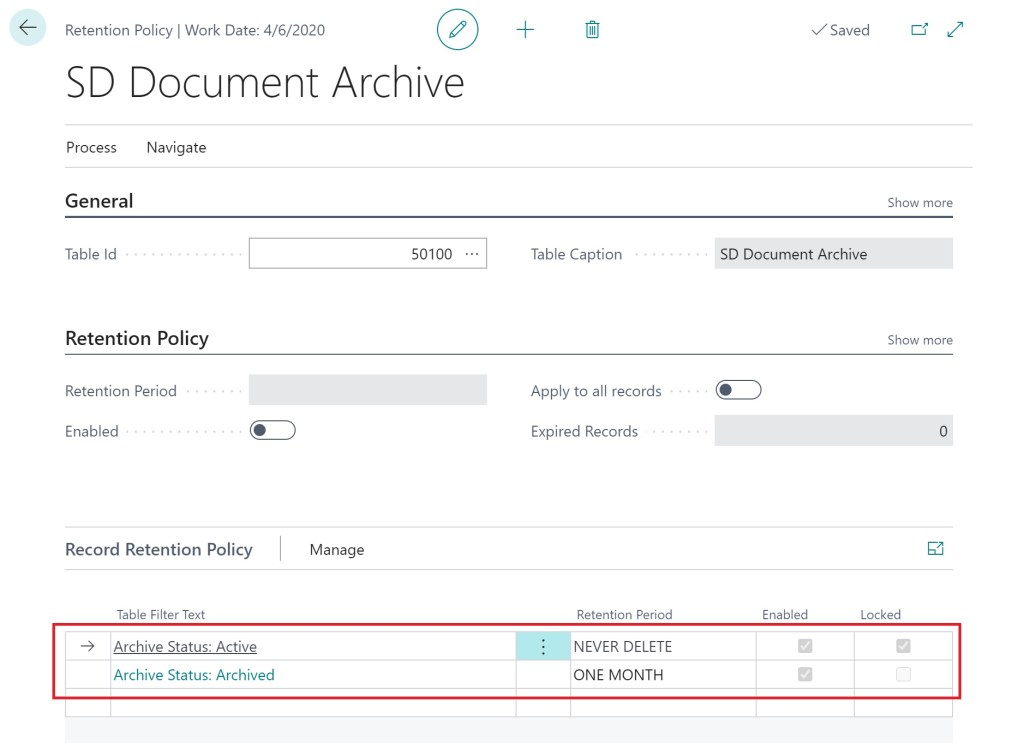The height and width of the screenshot is (744, 1024).
Task: Click the plus icon to create new
Action: 525,30
